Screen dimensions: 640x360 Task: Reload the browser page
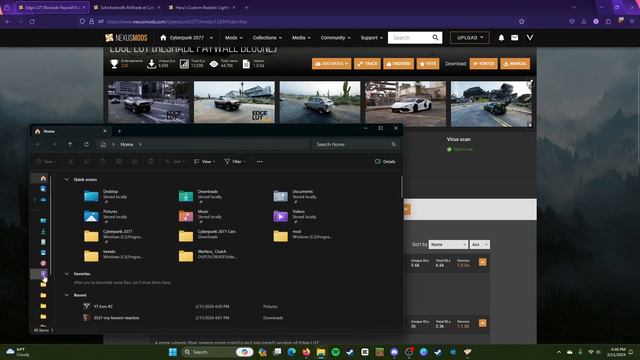pyautogui.click(x=32, y=21)
